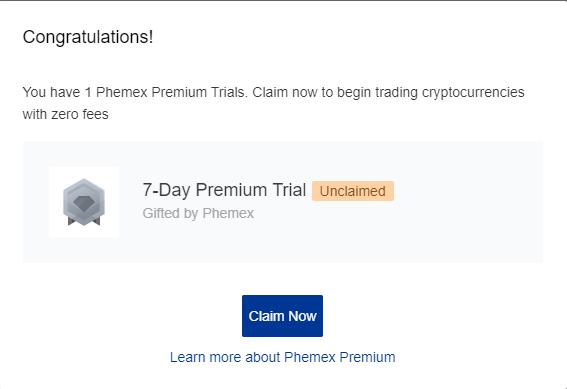The height and width of the screenshot is (389, 567).
Task: Click the Congratulations! heading
Action: click(x=88, y=37)
